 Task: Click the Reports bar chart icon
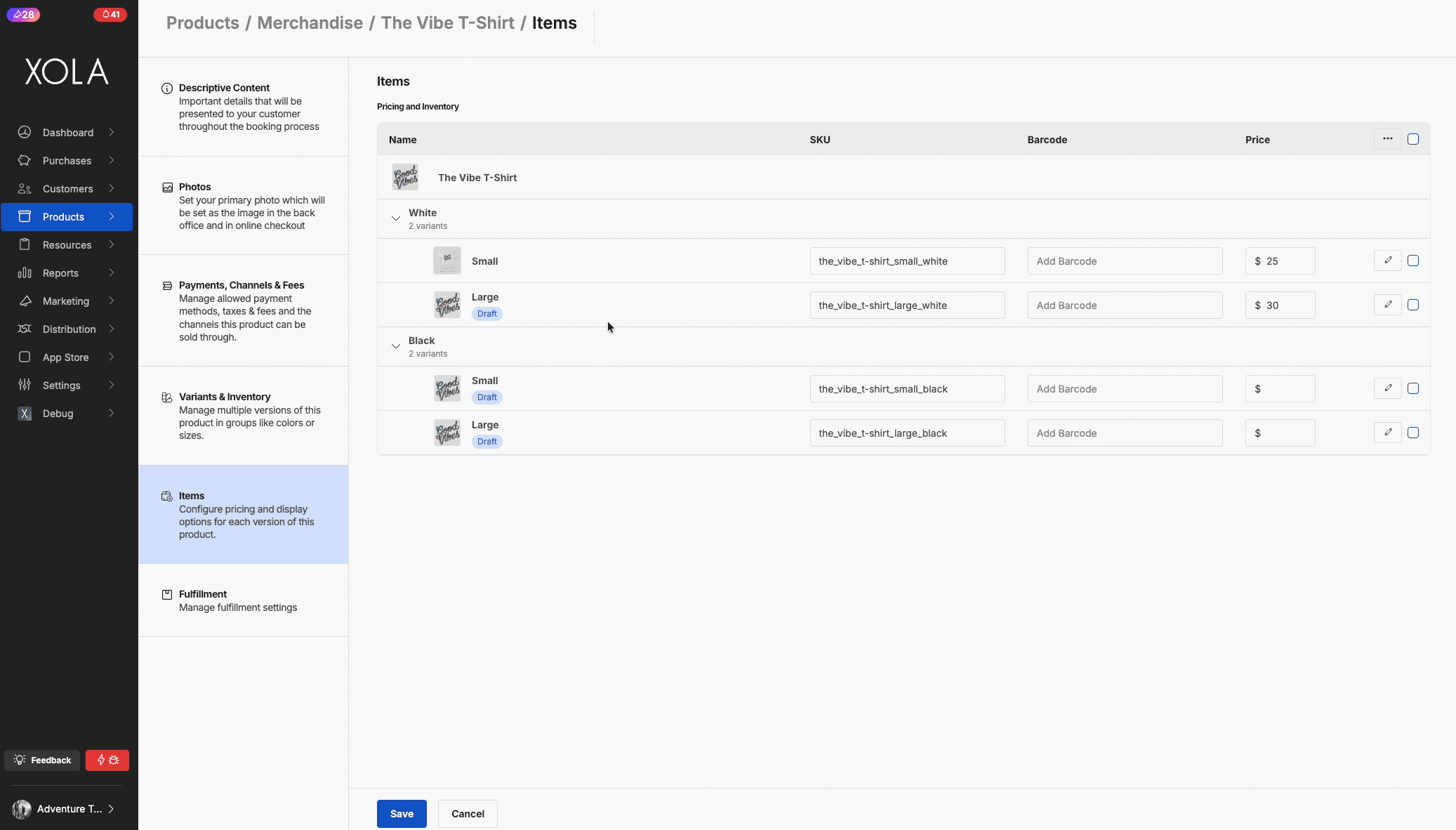click(x=25, y=272)
